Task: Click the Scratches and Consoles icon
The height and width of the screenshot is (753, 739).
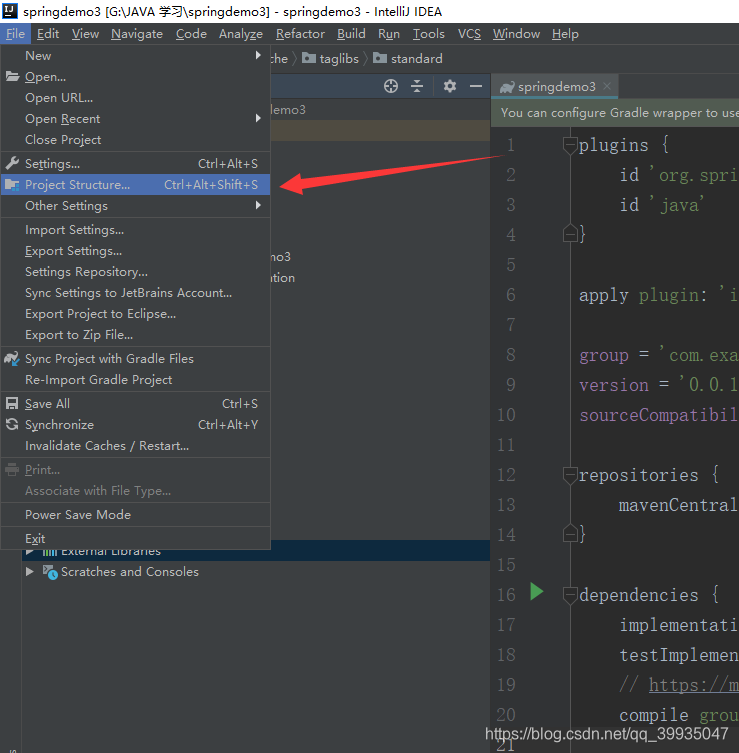Action: click(x=50, y=571)
